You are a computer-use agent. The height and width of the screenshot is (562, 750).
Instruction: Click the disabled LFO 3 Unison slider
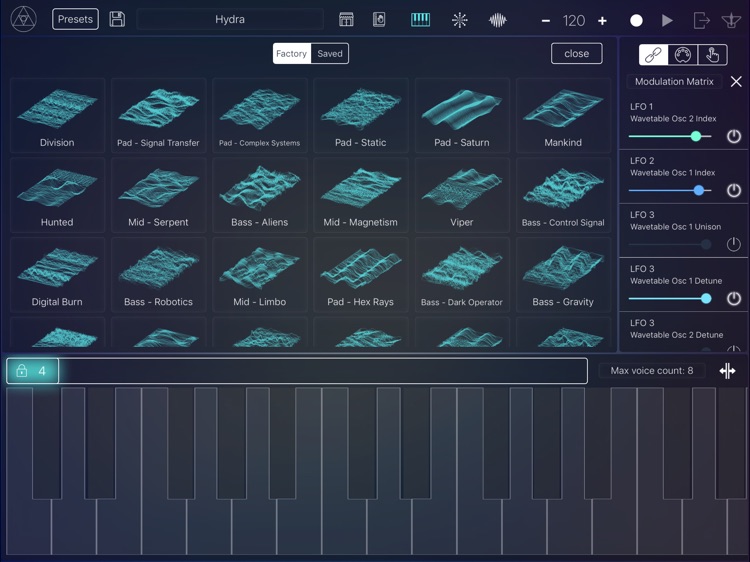[670, 244]
